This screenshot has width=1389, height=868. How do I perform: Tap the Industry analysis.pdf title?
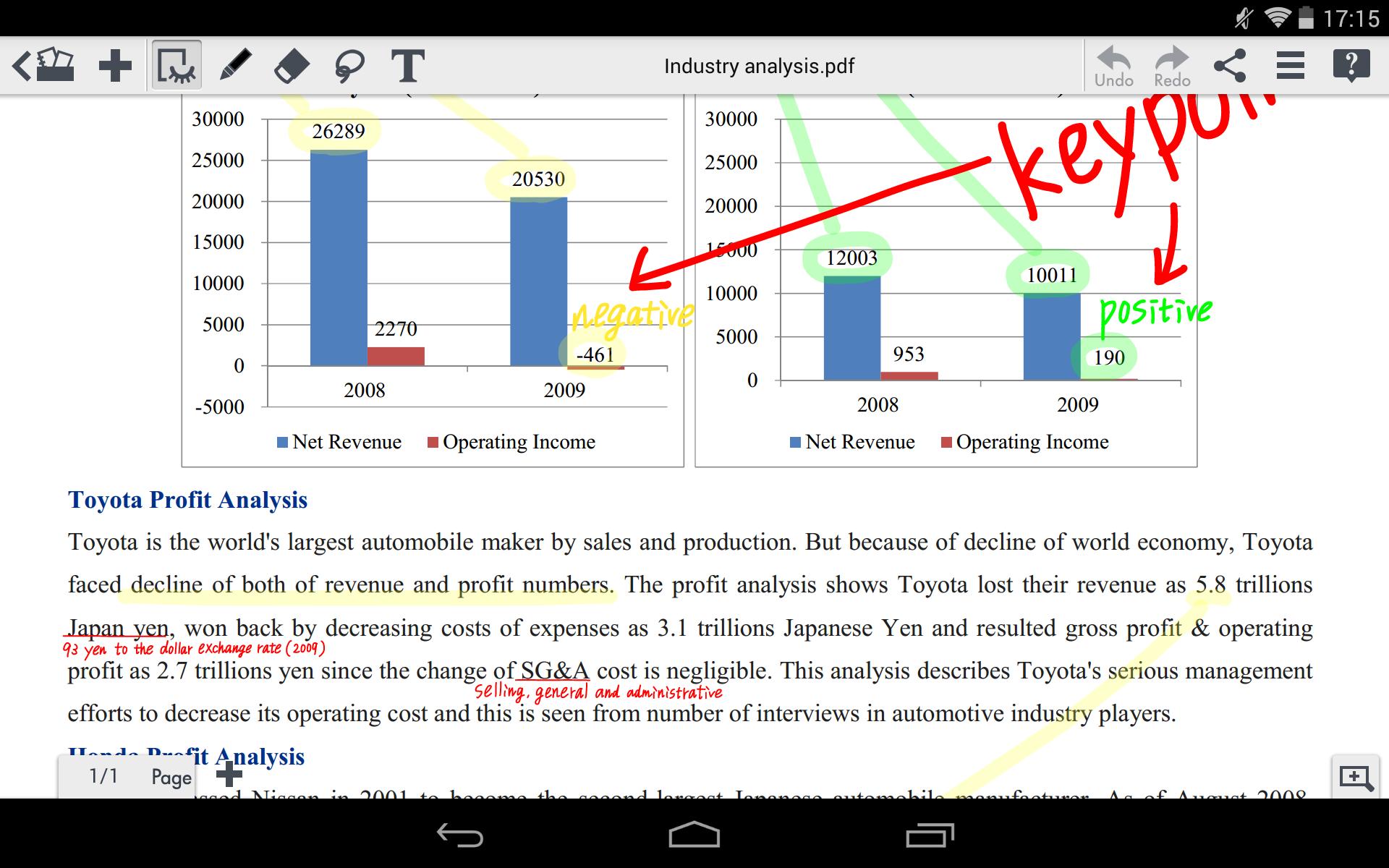759,66
